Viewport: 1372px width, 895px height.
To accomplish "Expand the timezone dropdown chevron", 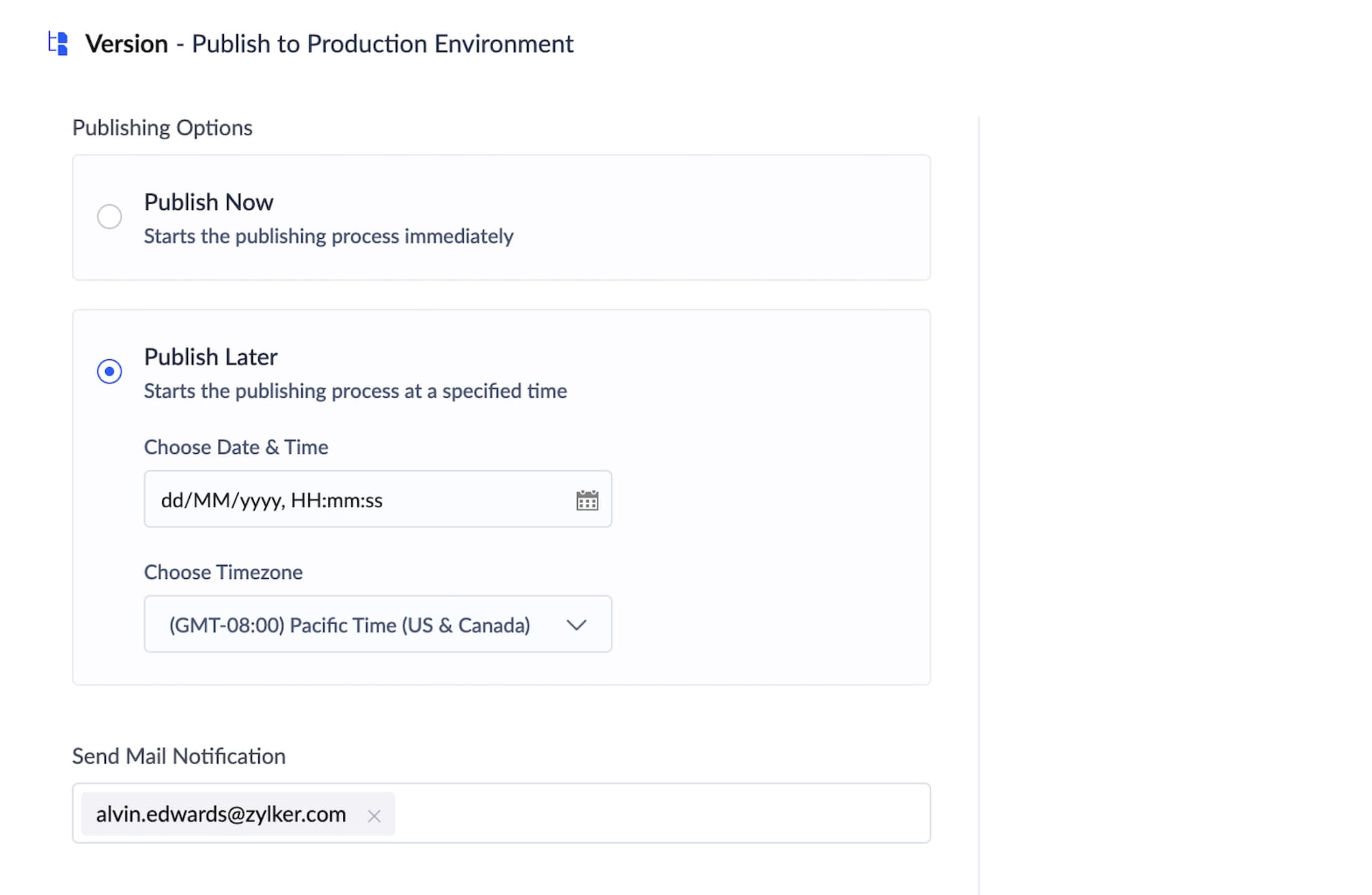I will tap(576, 625).
